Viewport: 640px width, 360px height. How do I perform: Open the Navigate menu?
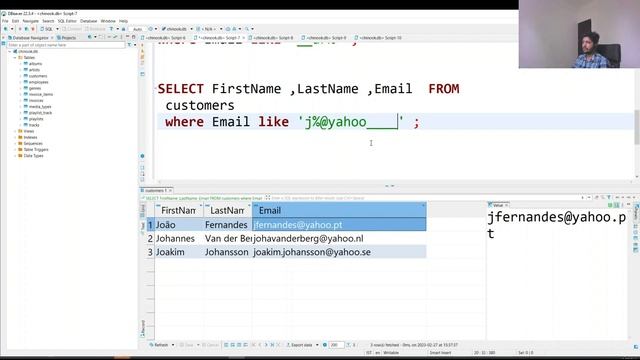tap(31, 21)
